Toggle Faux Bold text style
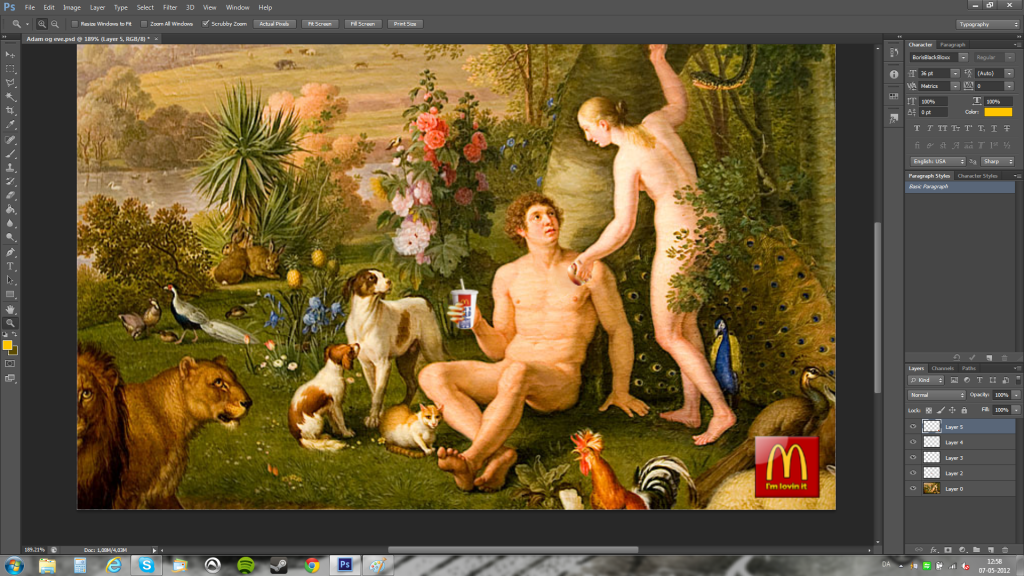The width and height of the screenshot is (1024, 576). point(917,129)
